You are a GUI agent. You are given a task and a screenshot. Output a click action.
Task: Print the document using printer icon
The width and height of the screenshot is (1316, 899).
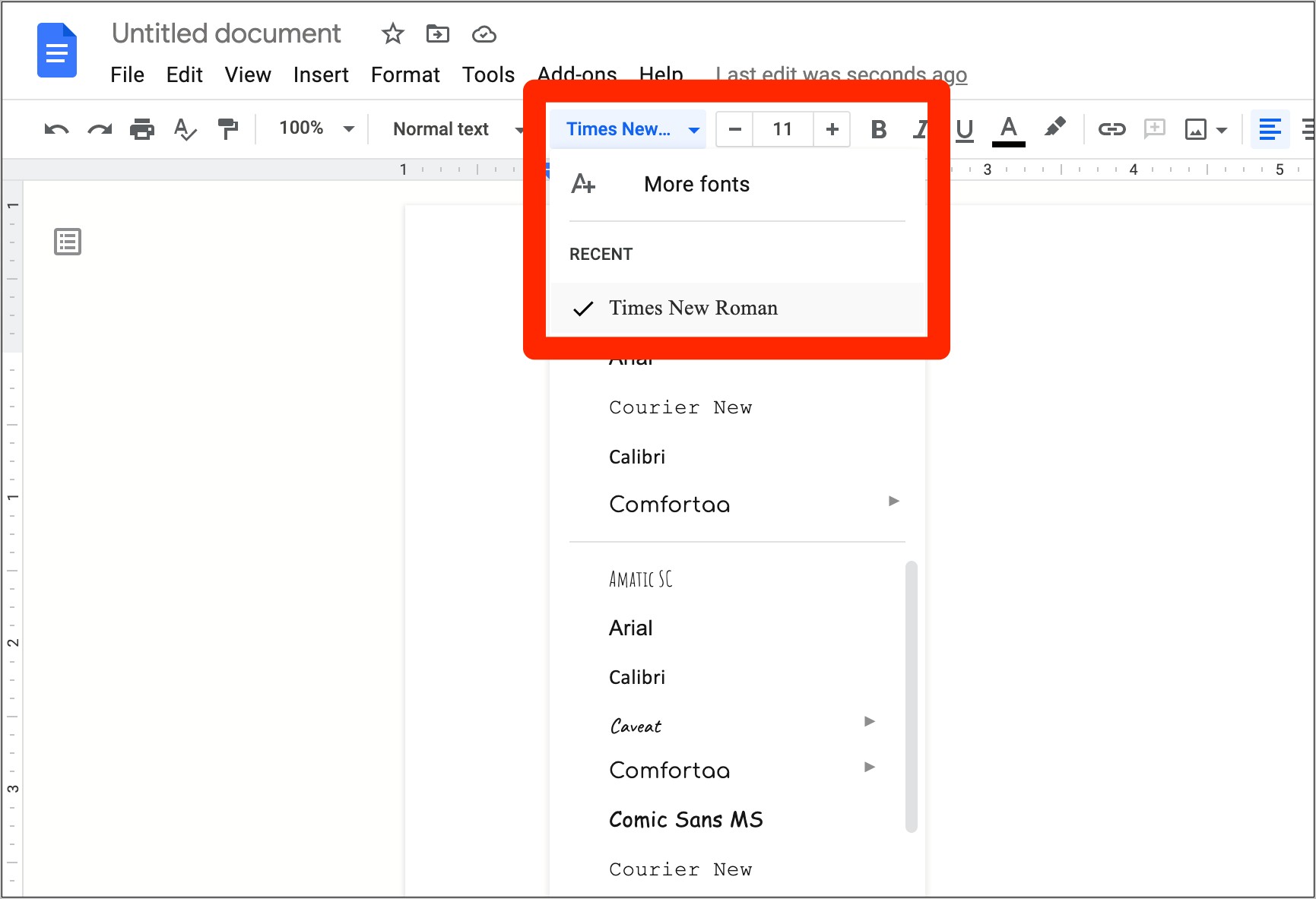pyautogui.click(x=142, y=129)
